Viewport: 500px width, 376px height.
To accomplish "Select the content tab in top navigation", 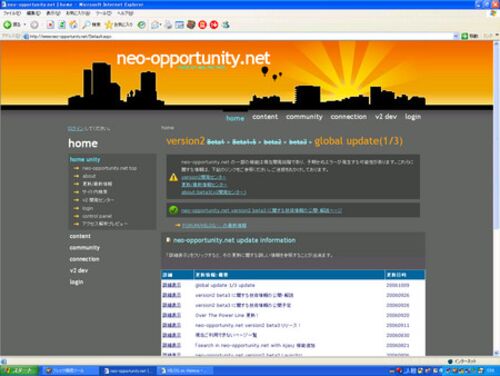I will pos(265,117).
